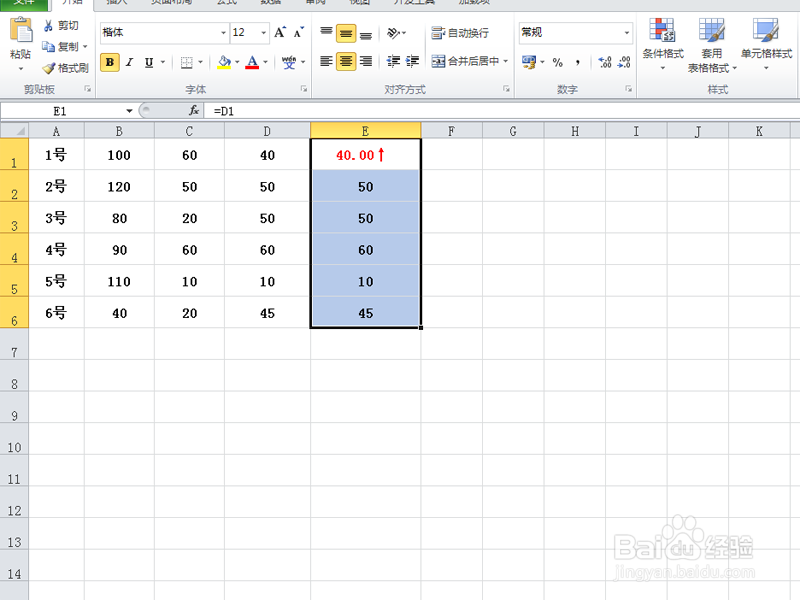The height and width of the screenshot is (600, 800).
Task: Decrease decimal places
Action: pyautogui.click(x=624, y=62)
